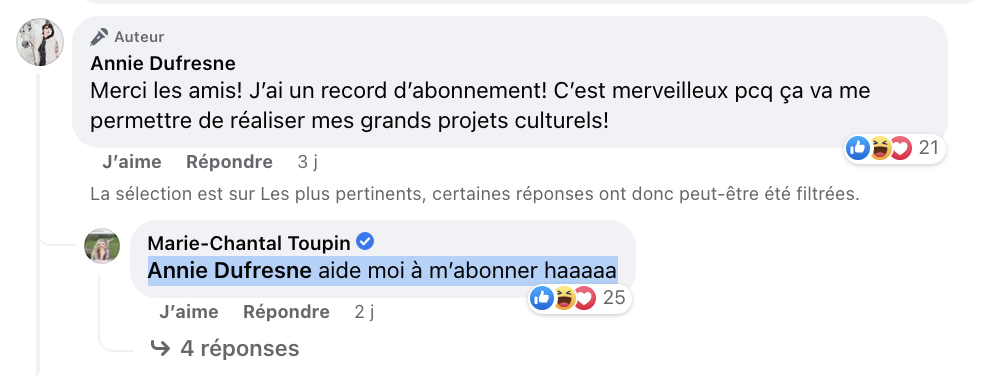Open the Annie Dufresne author name link
Viewport: 1008px width, 376px height.
tap(163, 64)
